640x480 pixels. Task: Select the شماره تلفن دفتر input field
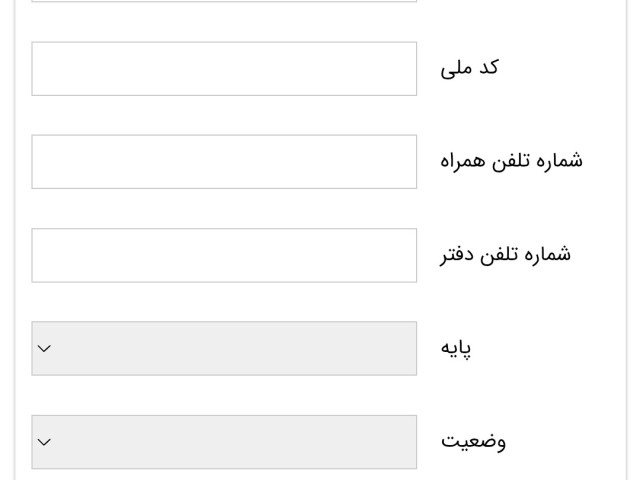click(224, 255)
